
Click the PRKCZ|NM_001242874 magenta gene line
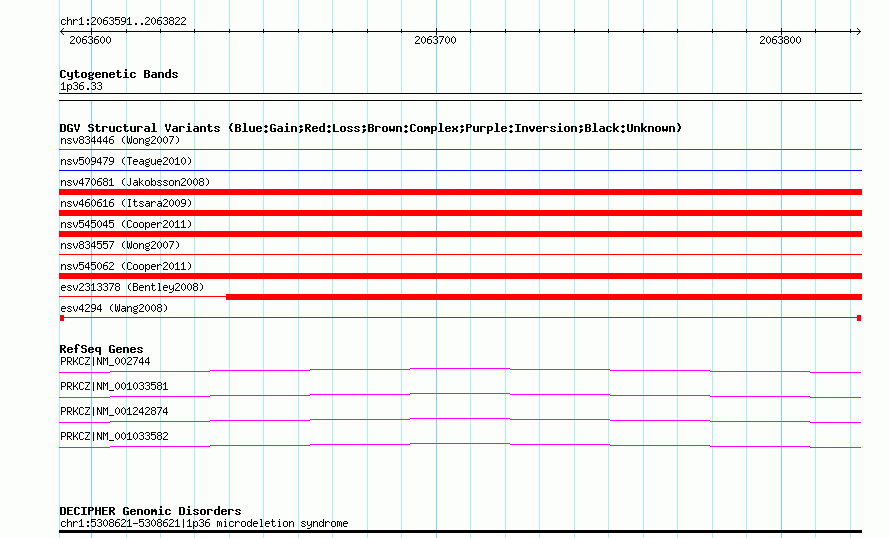pyautogui.click(x=460, y=421)
